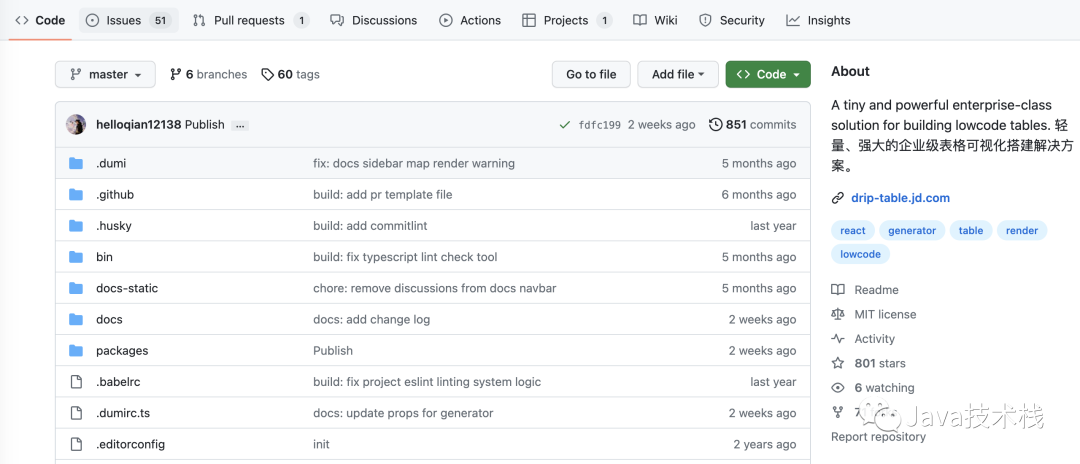The image size is (1080, 464).
Task: Click the Go to file button
Action: 591,75
